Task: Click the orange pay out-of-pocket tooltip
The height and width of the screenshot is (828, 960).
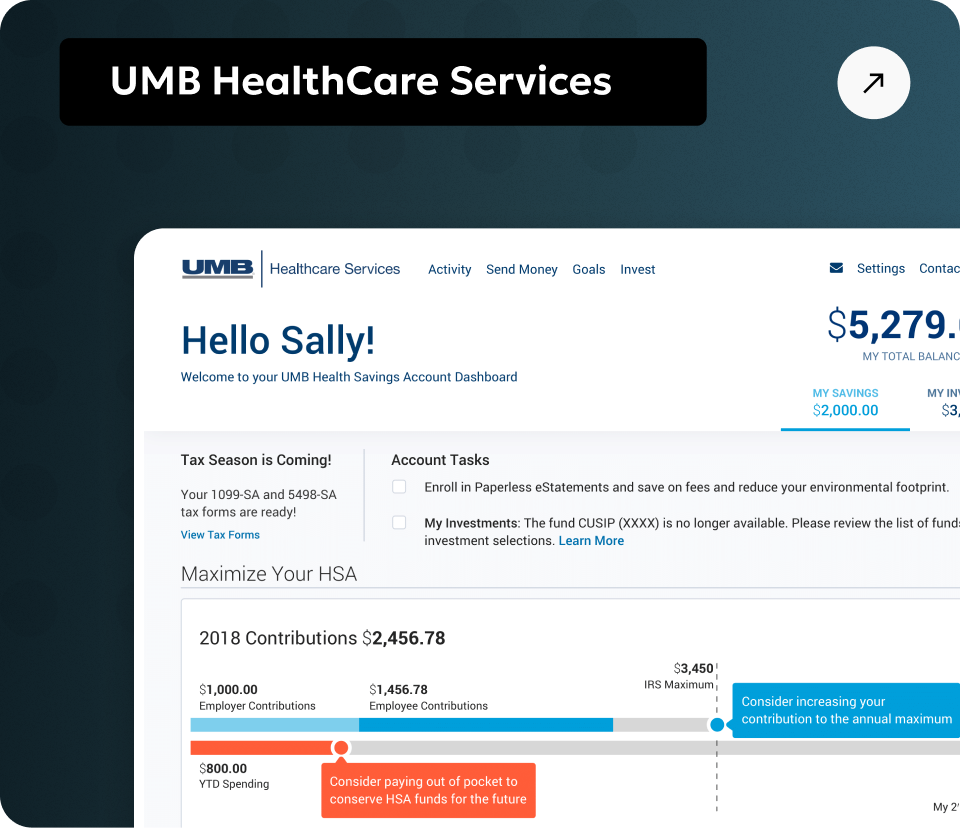Action: (x=428, y=790)
